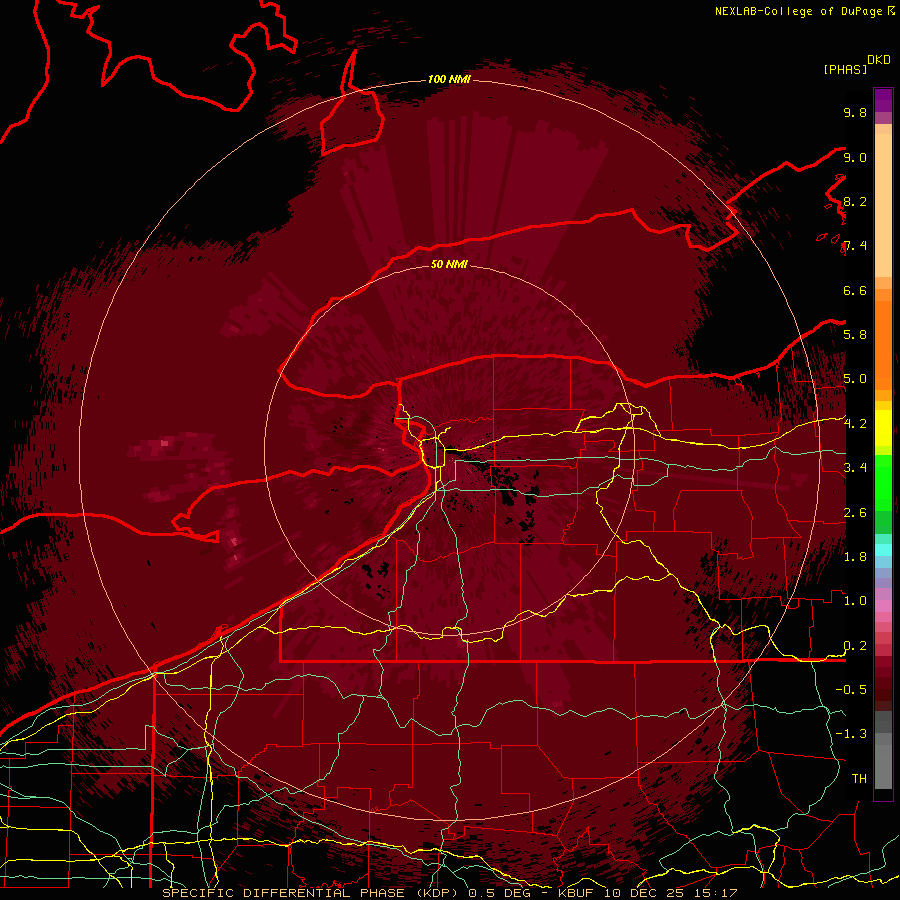The height and width of the screenshot is (900, 900).
Task: Click the 5.8 legend value
Action: [x=855, y=334]
